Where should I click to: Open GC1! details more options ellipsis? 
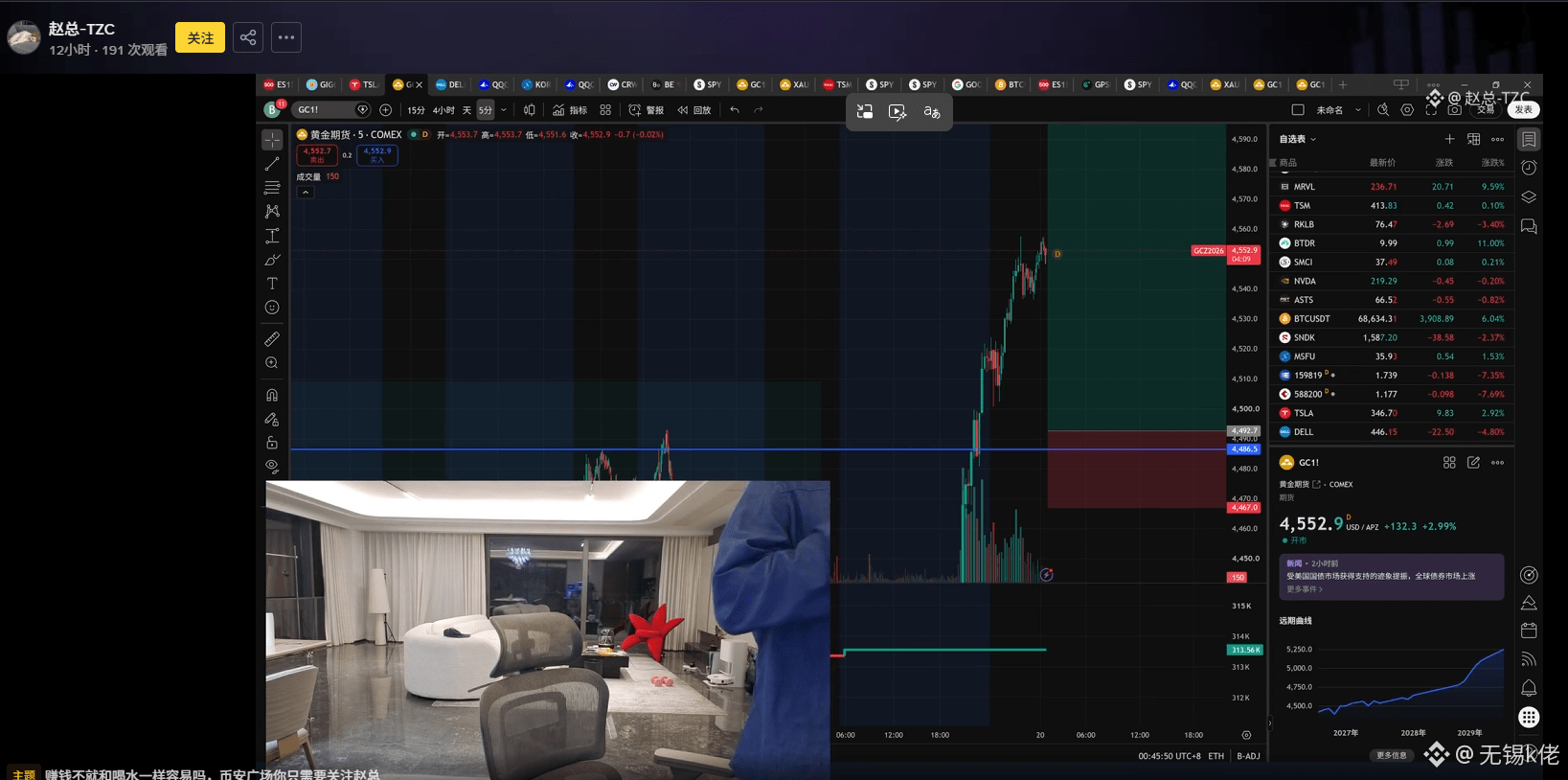pyautogui.click(x=1498, y=463)
